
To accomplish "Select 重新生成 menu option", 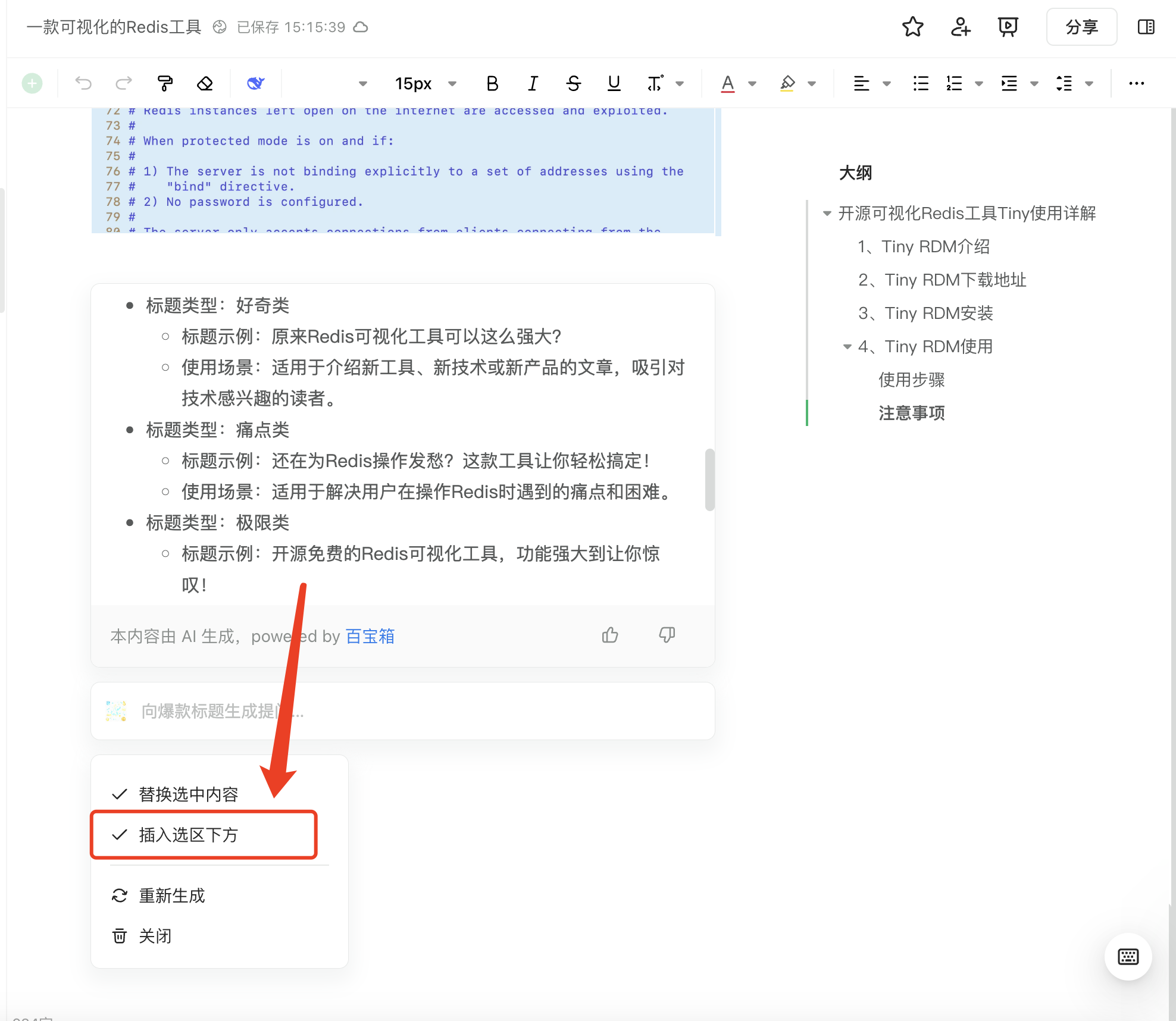I will [x=171, y=895].
